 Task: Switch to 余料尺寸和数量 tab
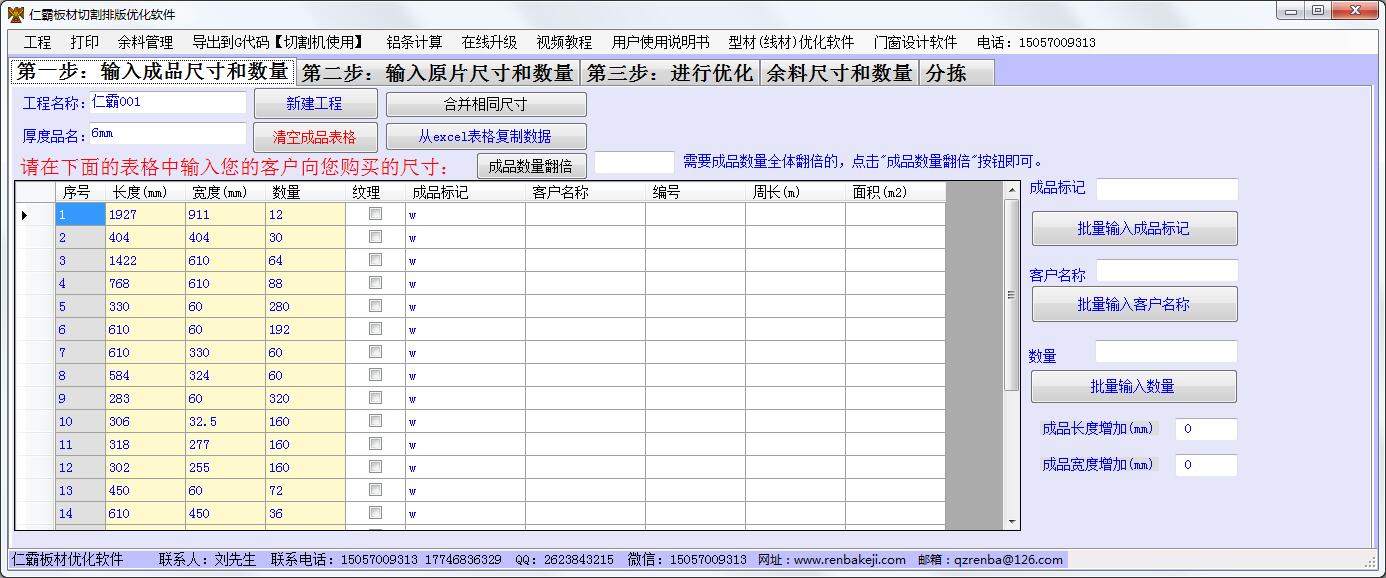840,73
